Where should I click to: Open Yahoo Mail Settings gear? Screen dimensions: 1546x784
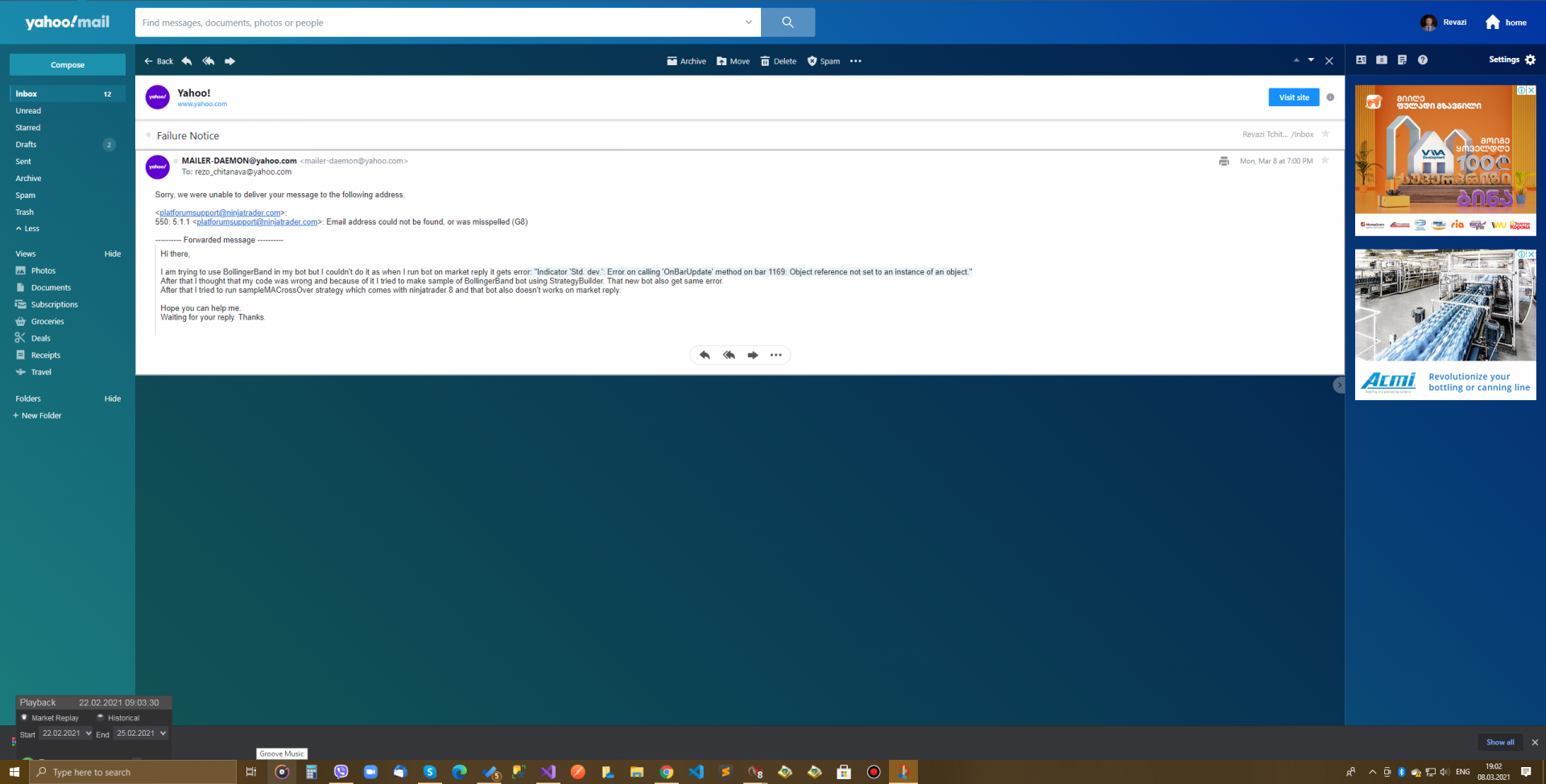point(1512,60)
